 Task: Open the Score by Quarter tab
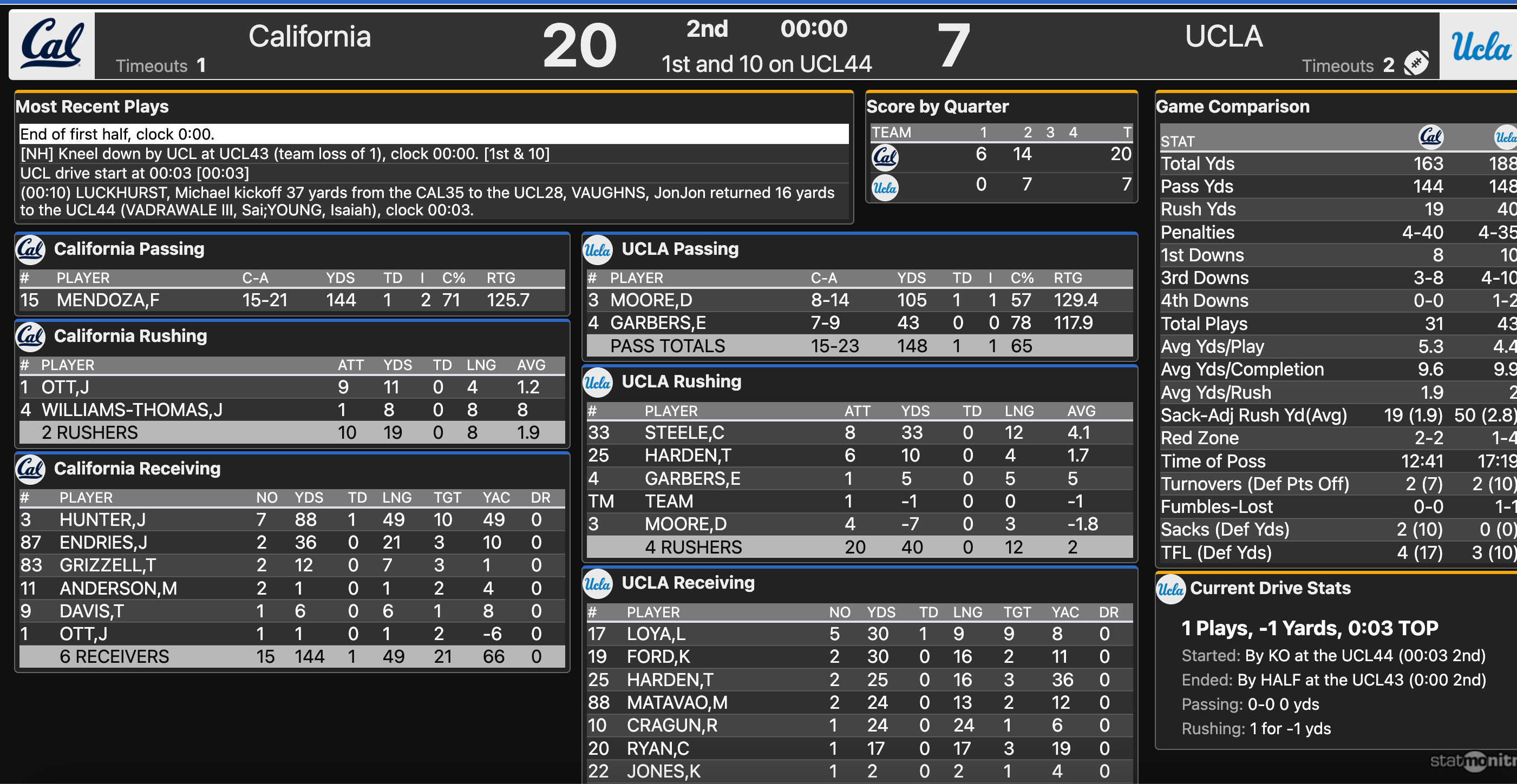[937, 106]
